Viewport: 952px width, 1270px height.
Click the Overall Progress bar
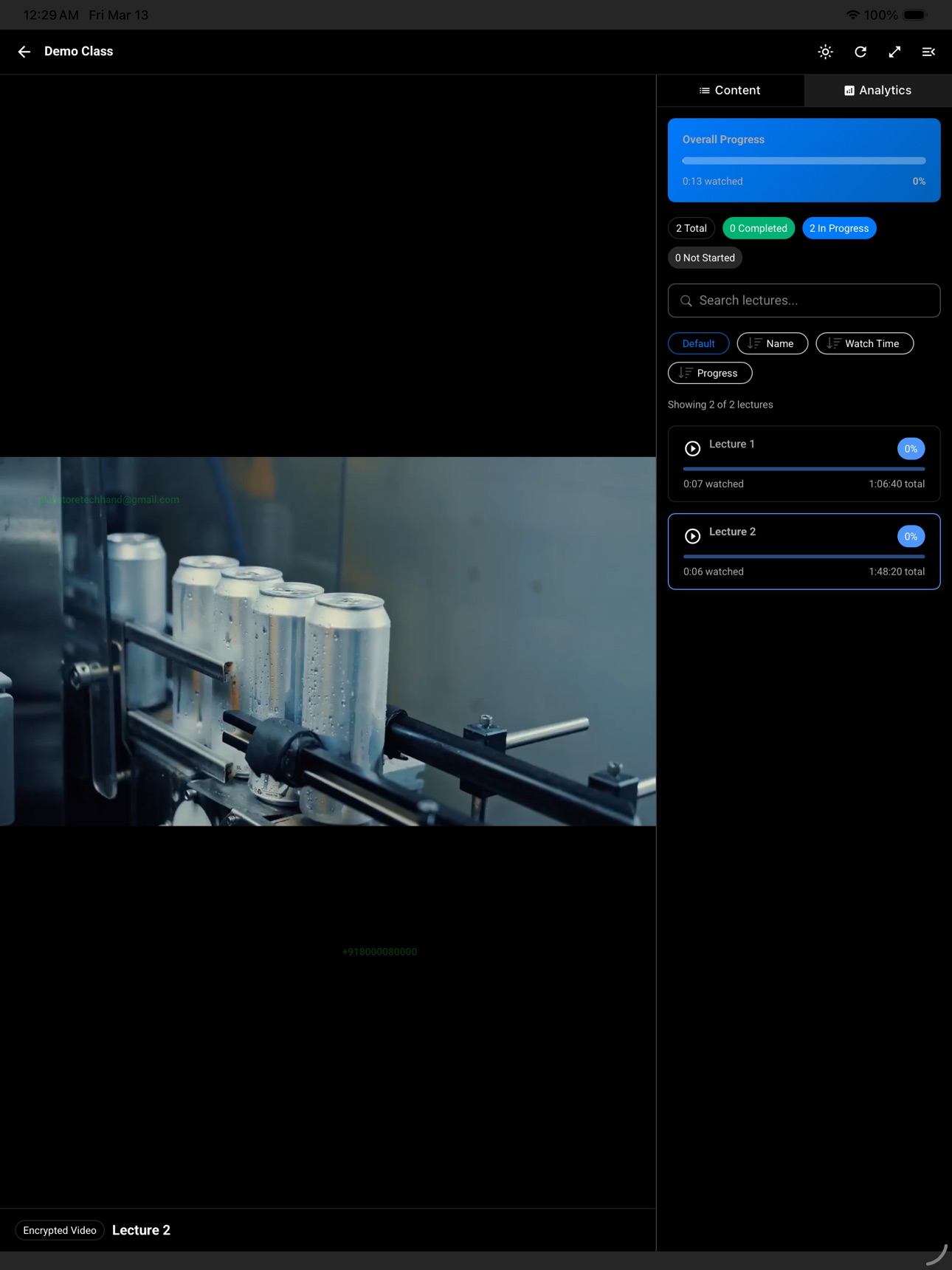point(804,160)
